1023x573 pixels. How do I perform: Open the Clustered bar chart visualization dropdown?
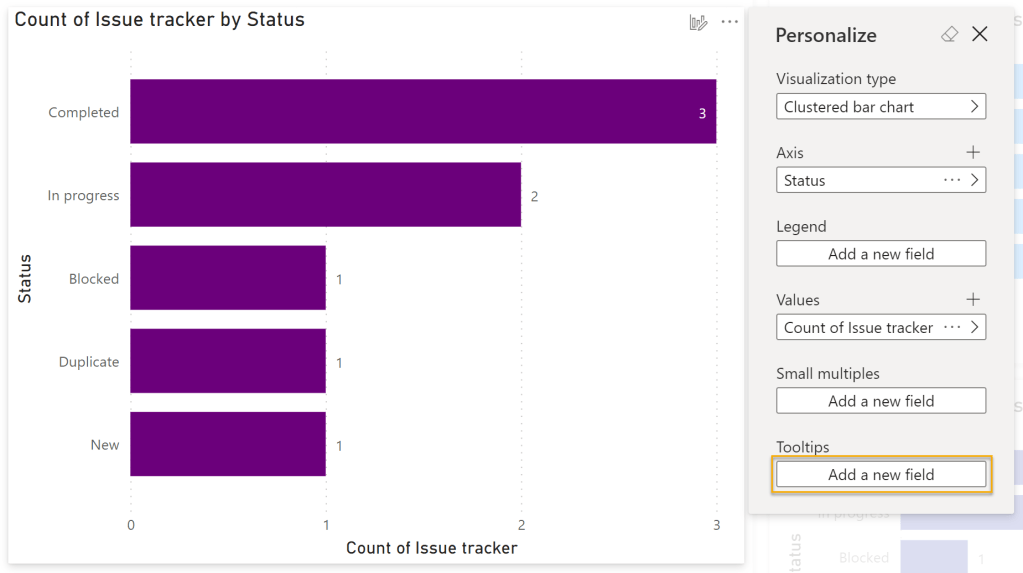point(880,107)
